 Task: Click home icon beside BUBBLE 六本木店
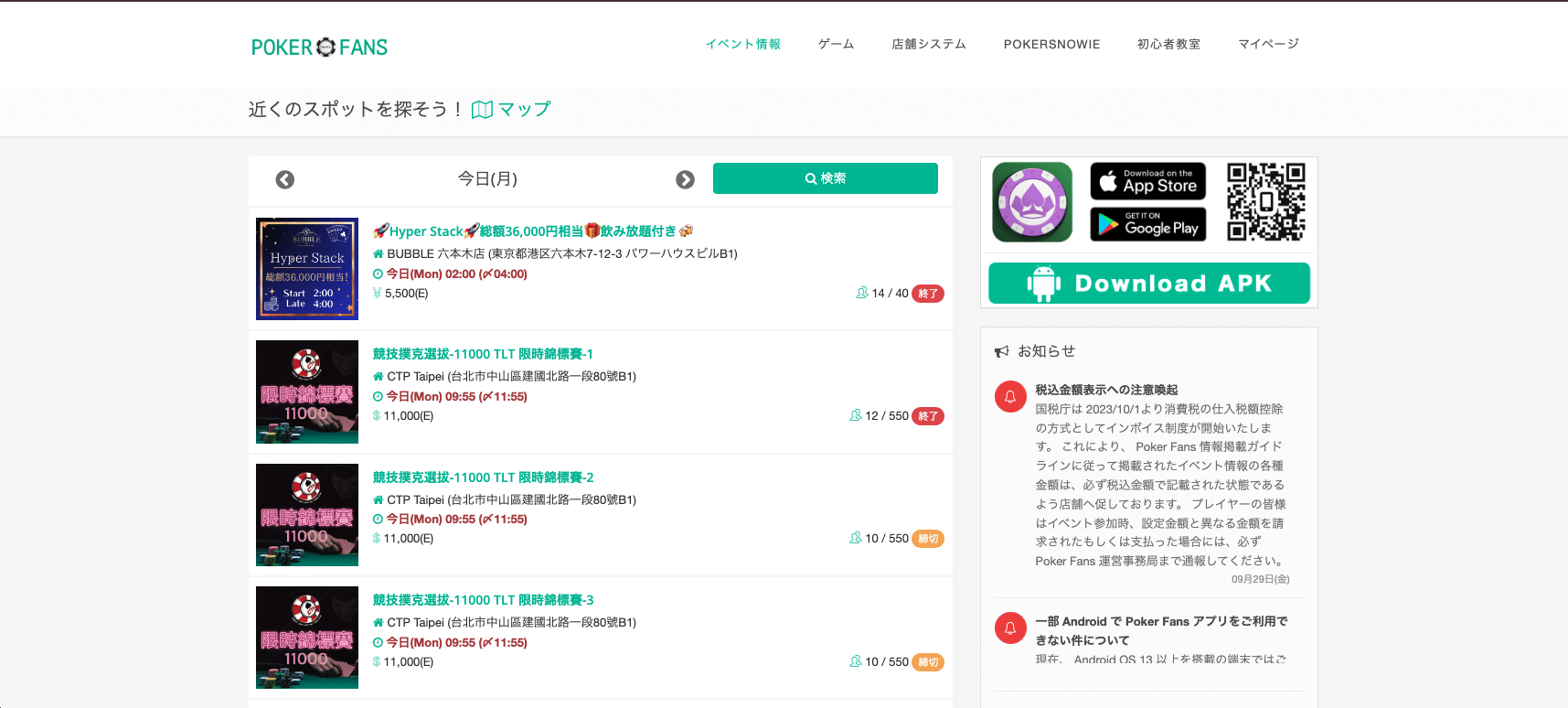(378, 253)
